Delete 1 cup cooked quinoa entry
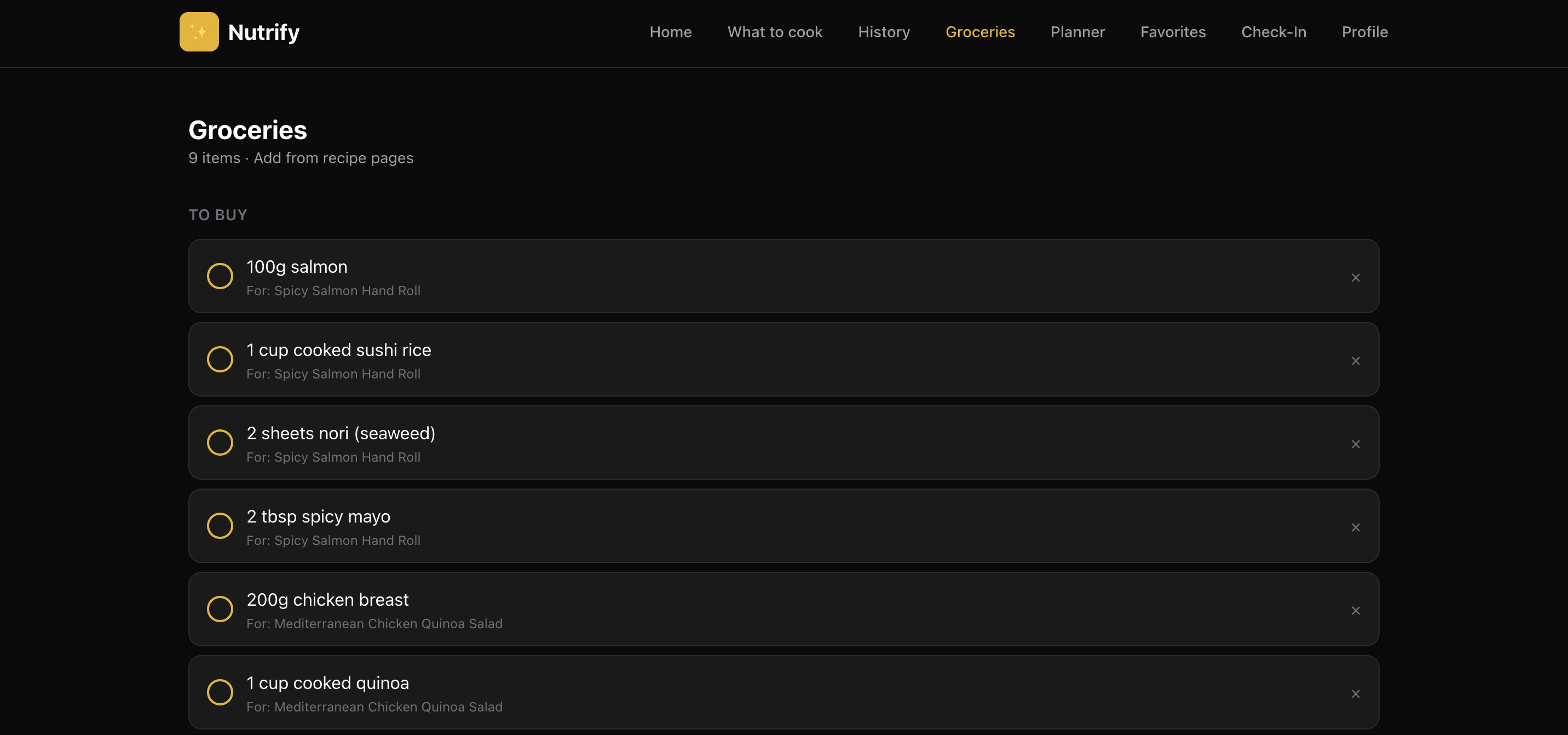The width and height of the screenshot is (1568, 735). (x=1355, y=693)
